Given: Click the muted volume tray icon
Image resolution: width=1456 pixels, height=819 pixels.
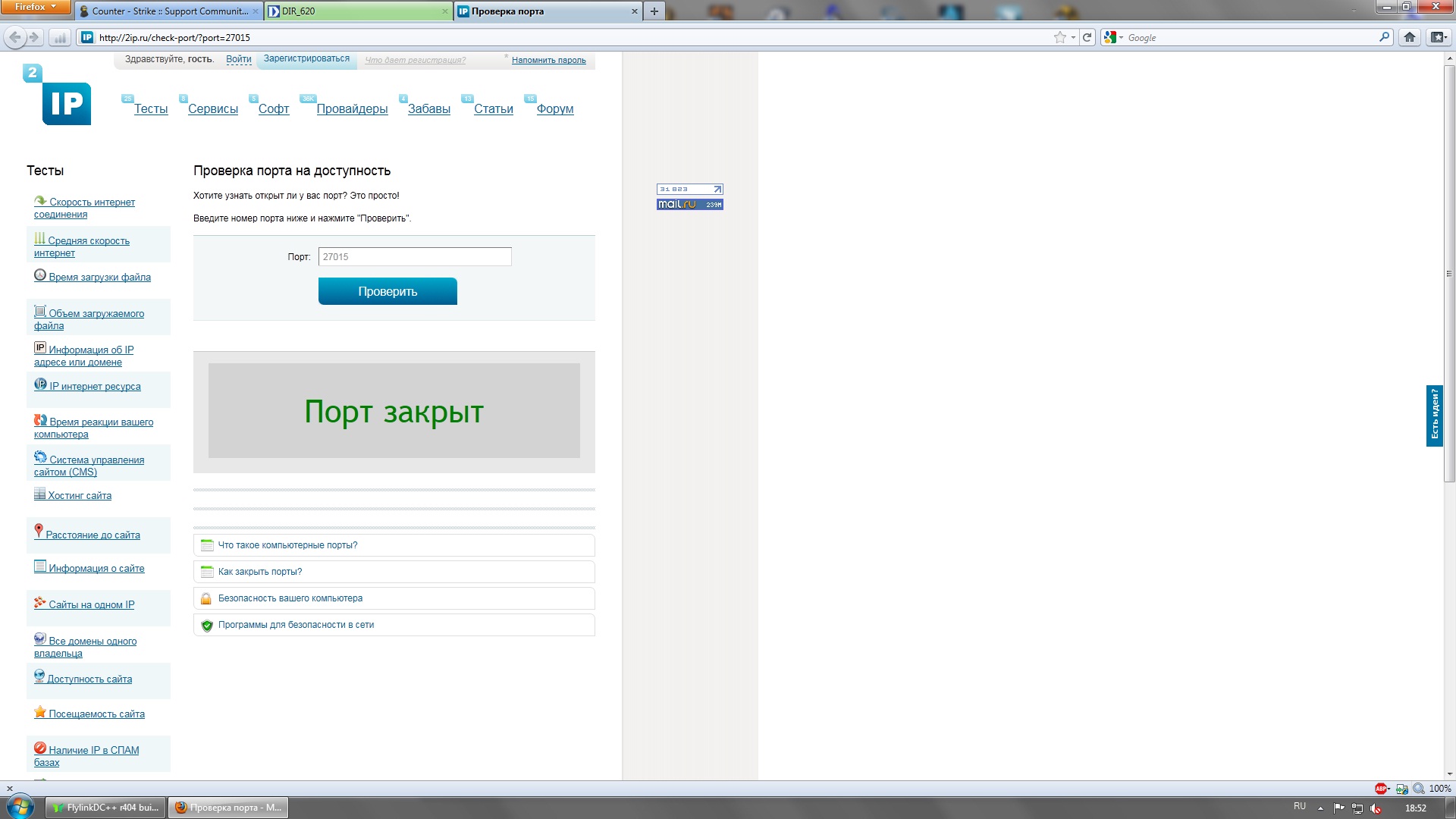Looking at the screenshot, I should (1376, 808).
